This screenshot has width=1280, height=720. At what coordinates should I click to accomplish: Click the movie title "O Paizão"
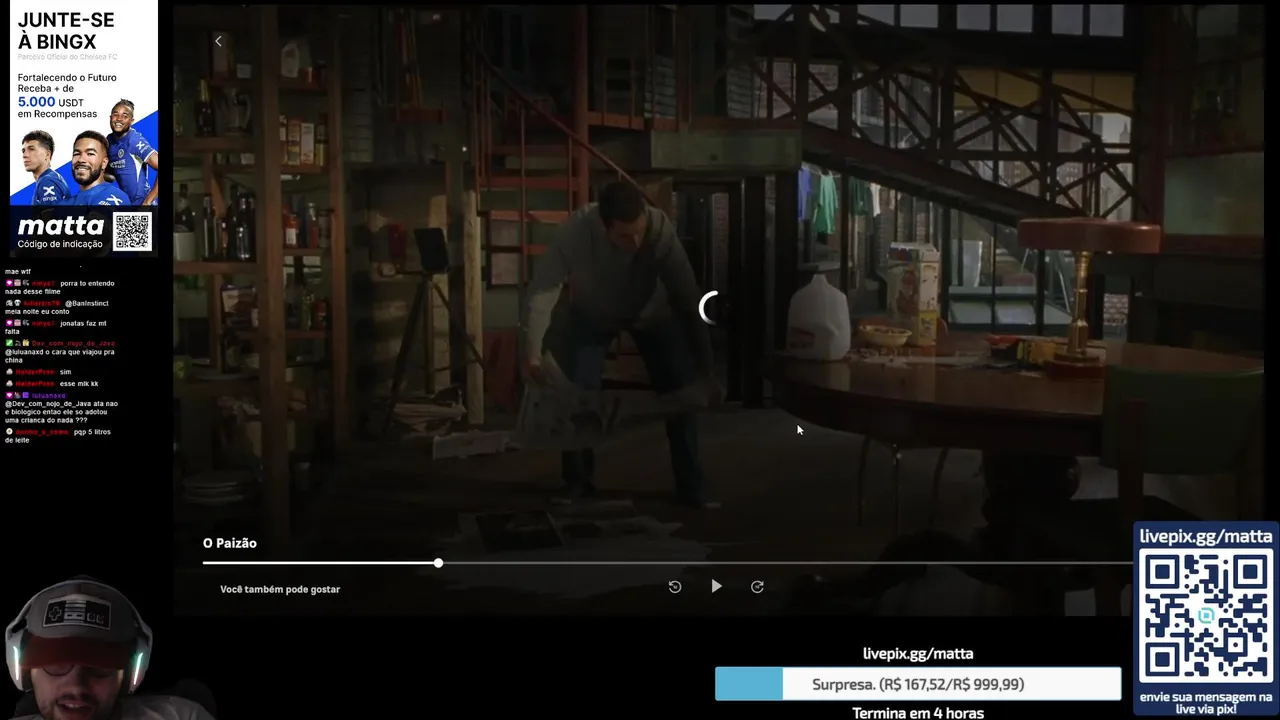pos(230,543)
